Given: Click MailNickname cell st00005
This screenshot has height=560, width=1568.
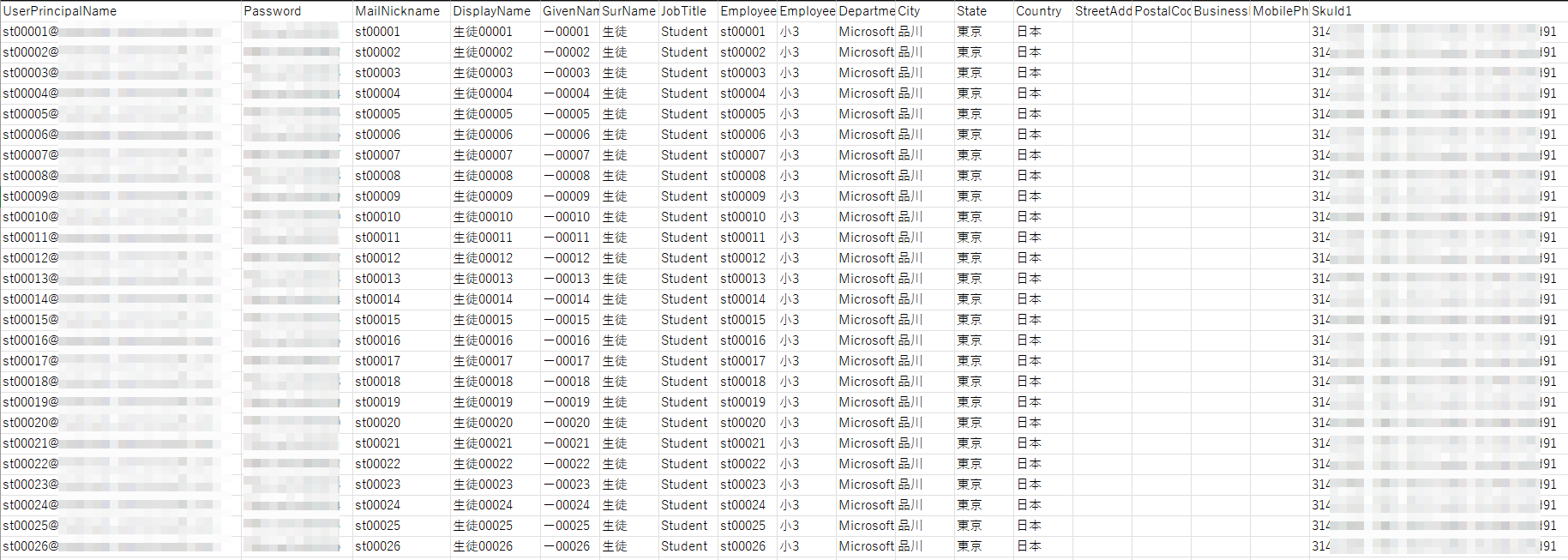Looking at the screenshot, I should pyautogui.click(x=401, y=114).
